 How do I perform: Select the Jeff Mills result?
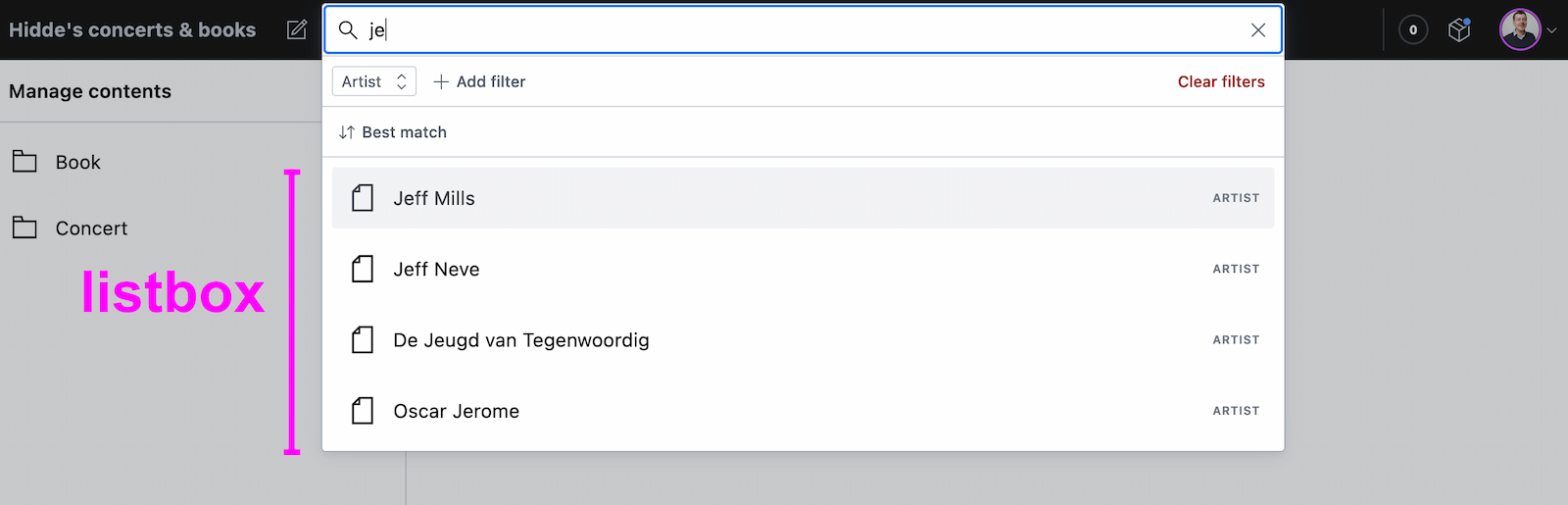(x=434, y=198)
